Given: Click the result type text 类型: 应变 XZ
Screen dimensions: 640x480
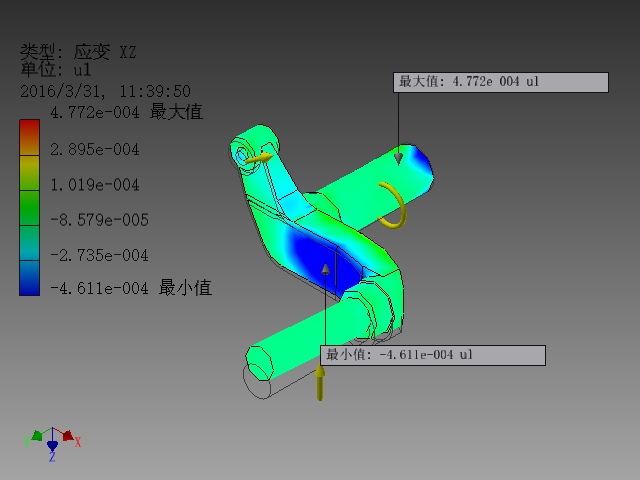Looking at the screenshot, I should pyautogui.click(x=78, y=52).
